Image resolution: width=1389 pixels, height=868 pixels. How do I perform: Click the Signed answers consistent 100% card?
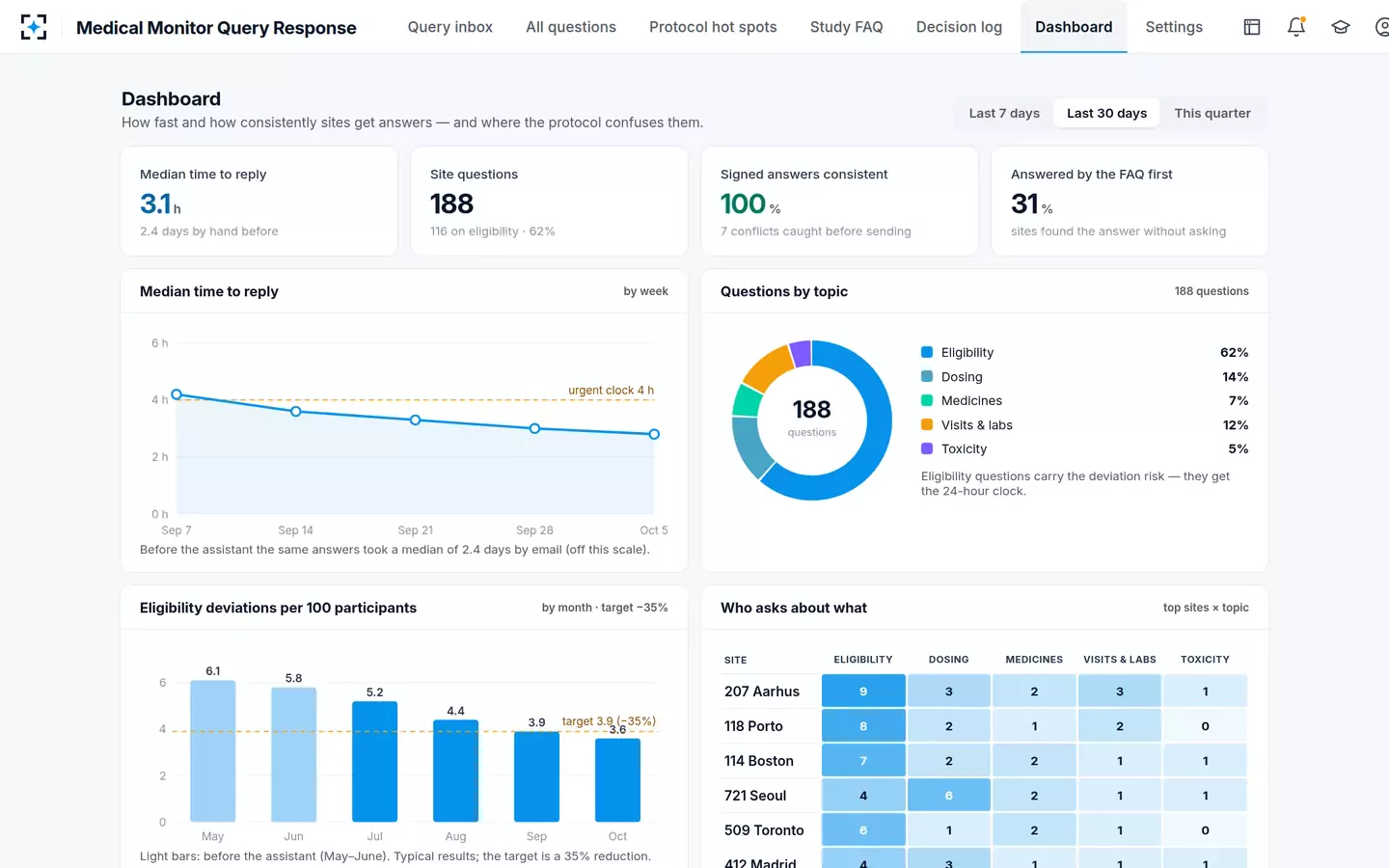click(x=840, y=202)
